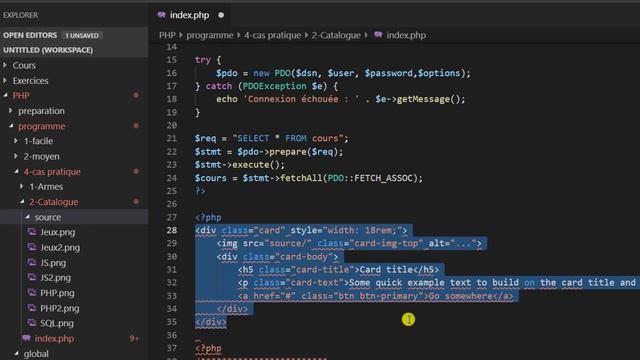Click the 1 UNSAVED badge

[x=82, y=36]
